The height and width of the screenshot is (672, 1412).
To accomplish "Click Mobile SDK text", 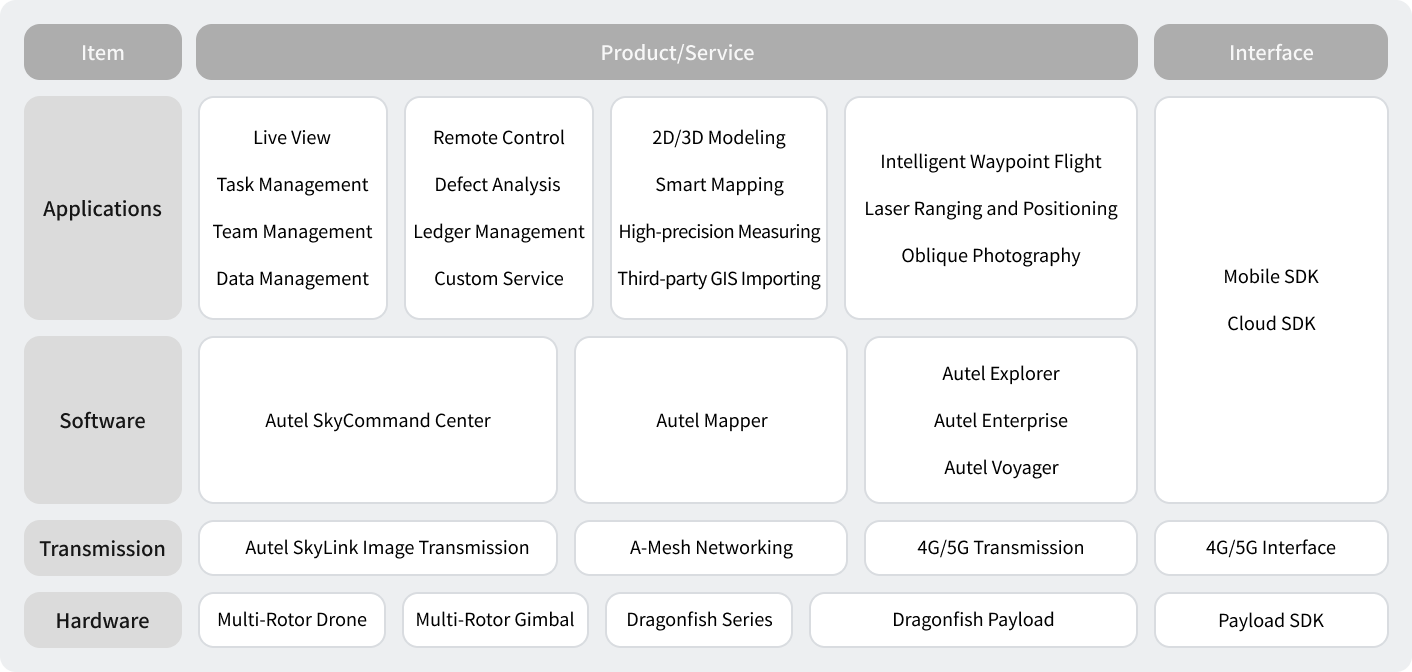I will pos(1270,276).
